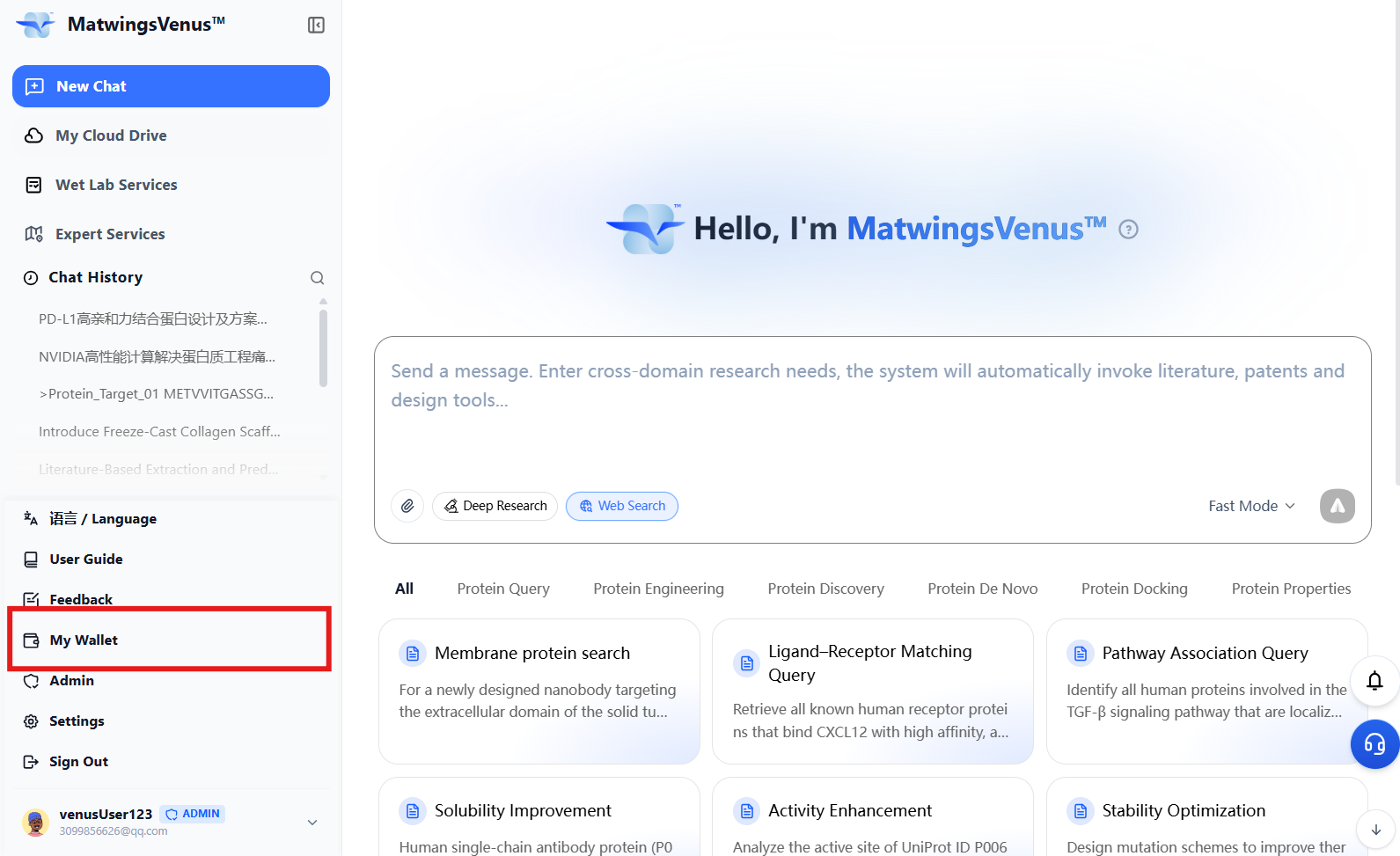1400x856 pixels.
Task: Switch to Protein Engineering tab
Action: click(658, 589)
